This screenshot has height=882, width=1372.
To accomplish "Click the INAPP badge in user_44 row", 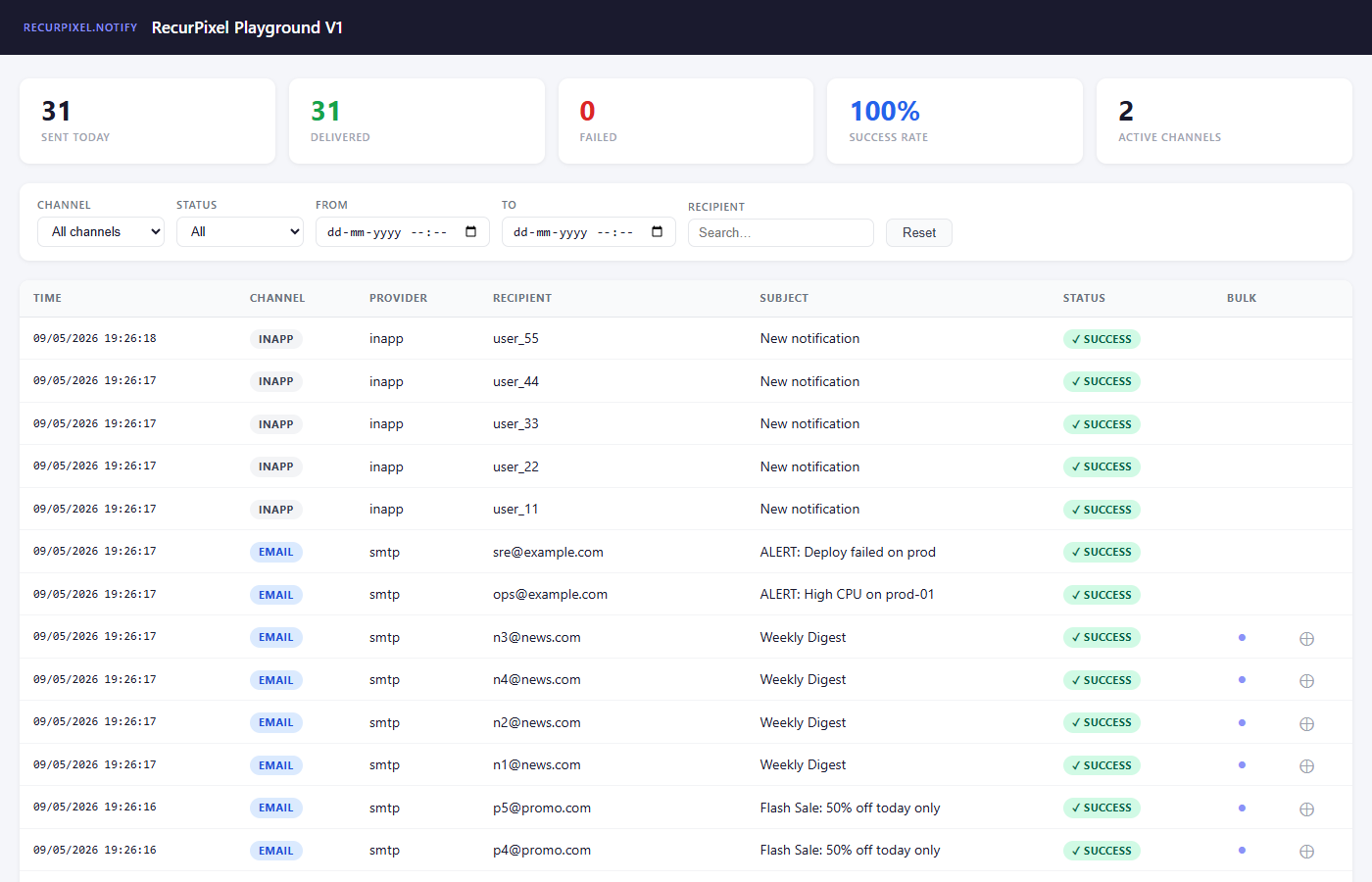I will pyautogui.click(x=276, y=381).
